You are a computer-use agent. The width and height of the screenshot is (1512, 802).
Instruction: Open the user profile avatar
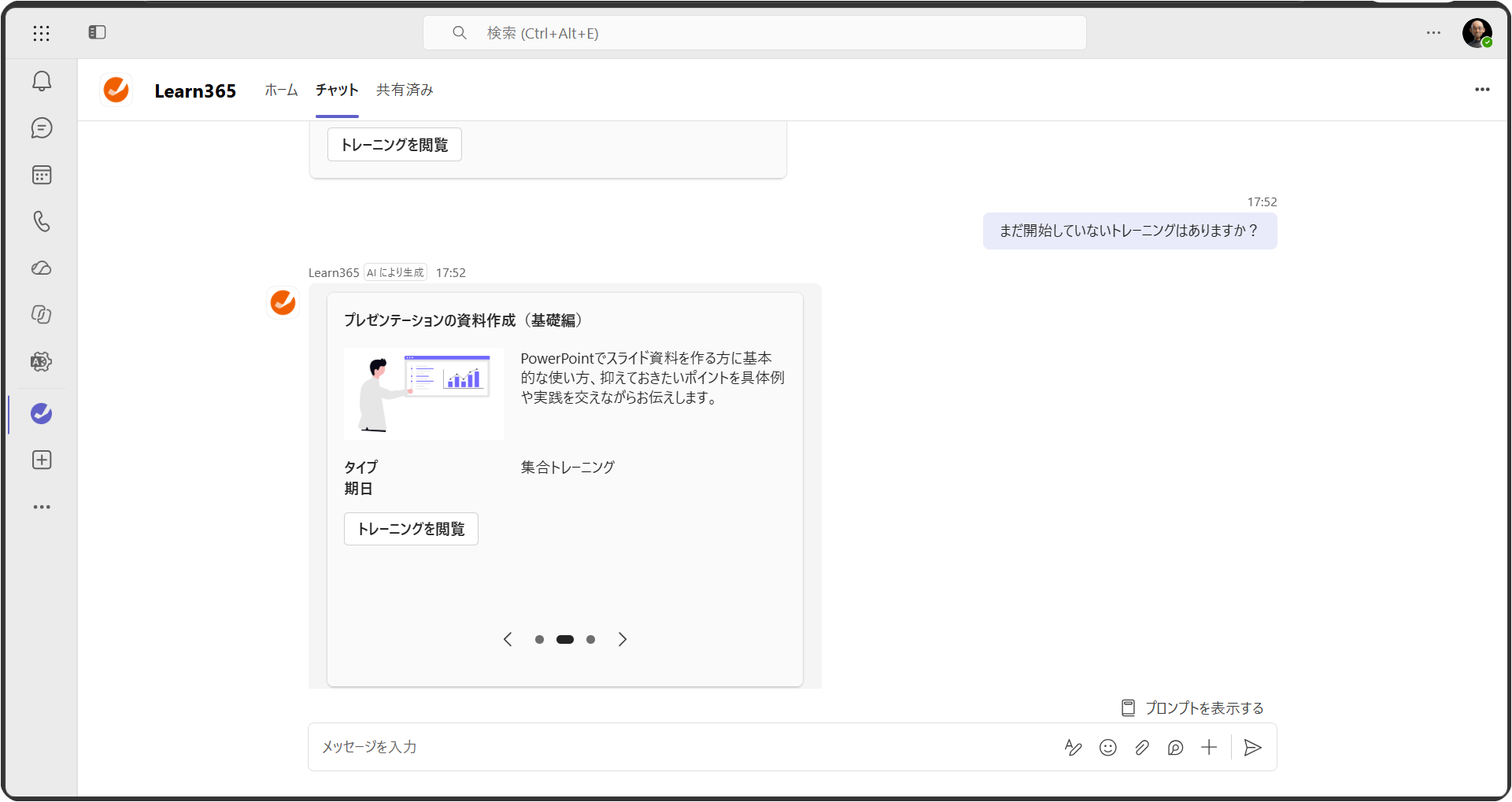[1477, 33]
